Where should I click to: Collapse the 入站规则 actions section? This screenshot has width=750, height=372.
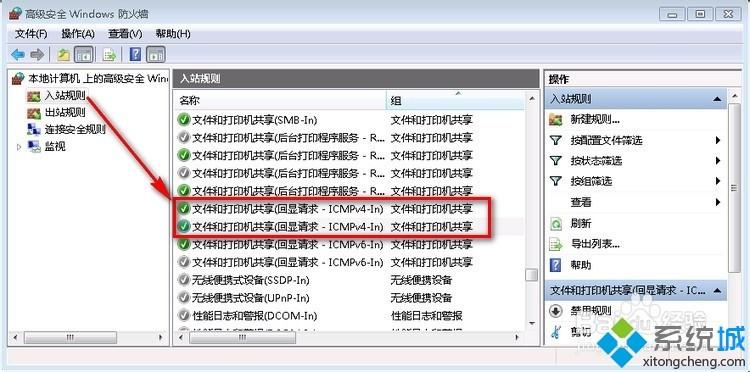point(717,99)
